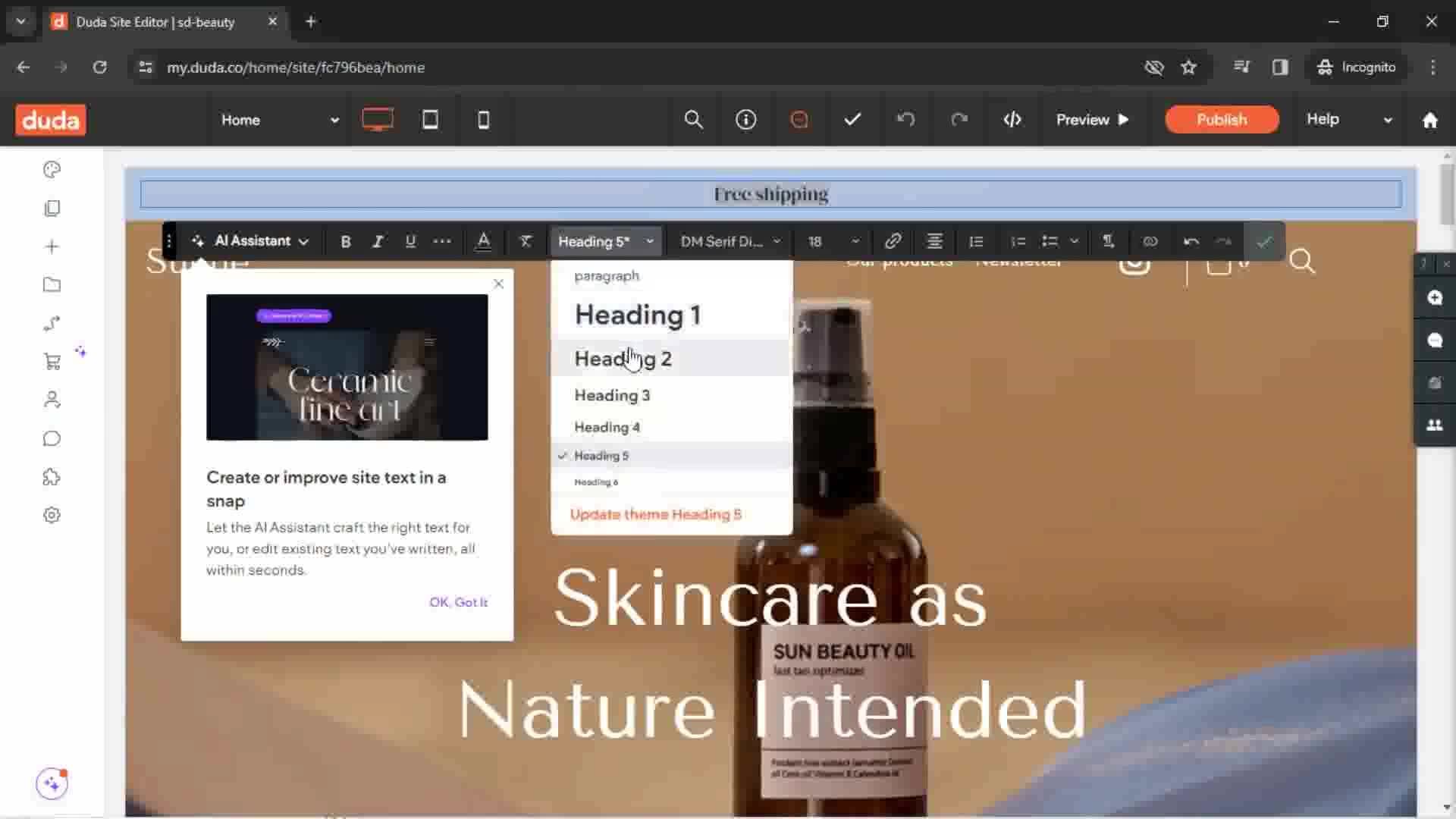Open eCommerce cart in sidebar
Screen dimensions: 1456x819
52,362
